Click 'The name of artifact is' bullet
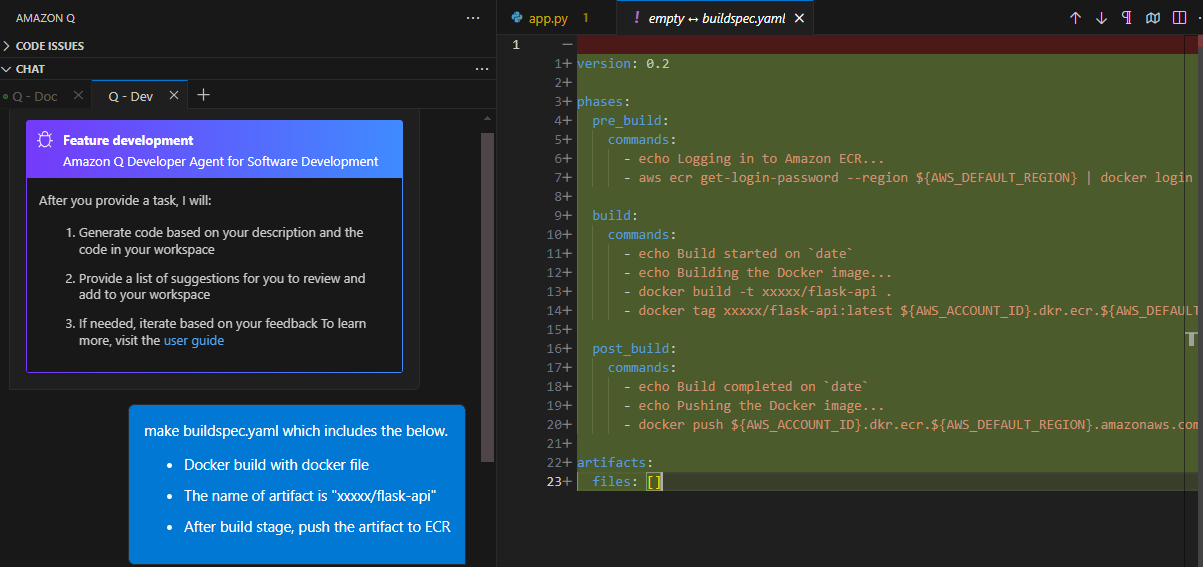Image resolution: width=1203 pixels, height=567 pixels. 311,496
